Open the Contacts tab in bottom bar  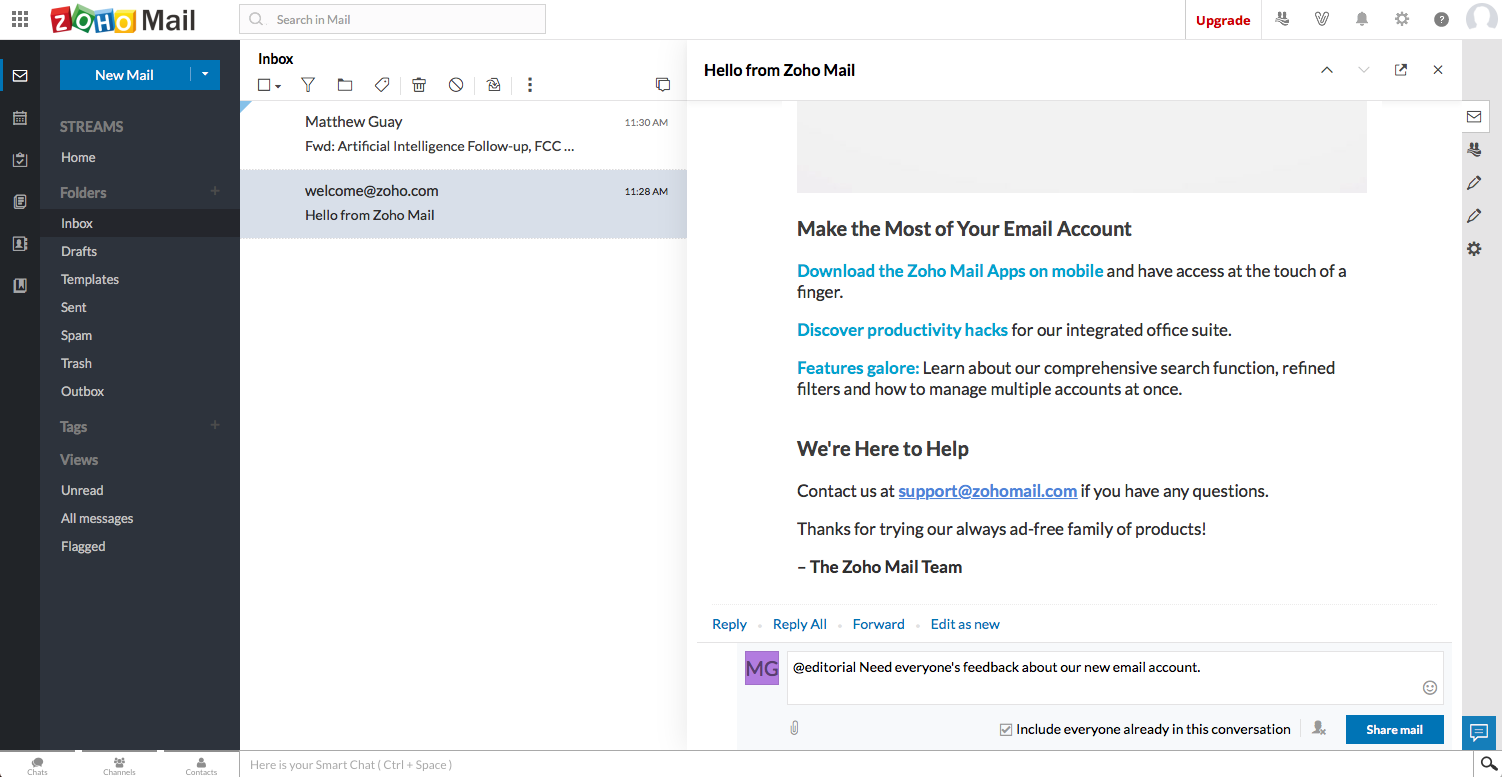click(201, 765)
